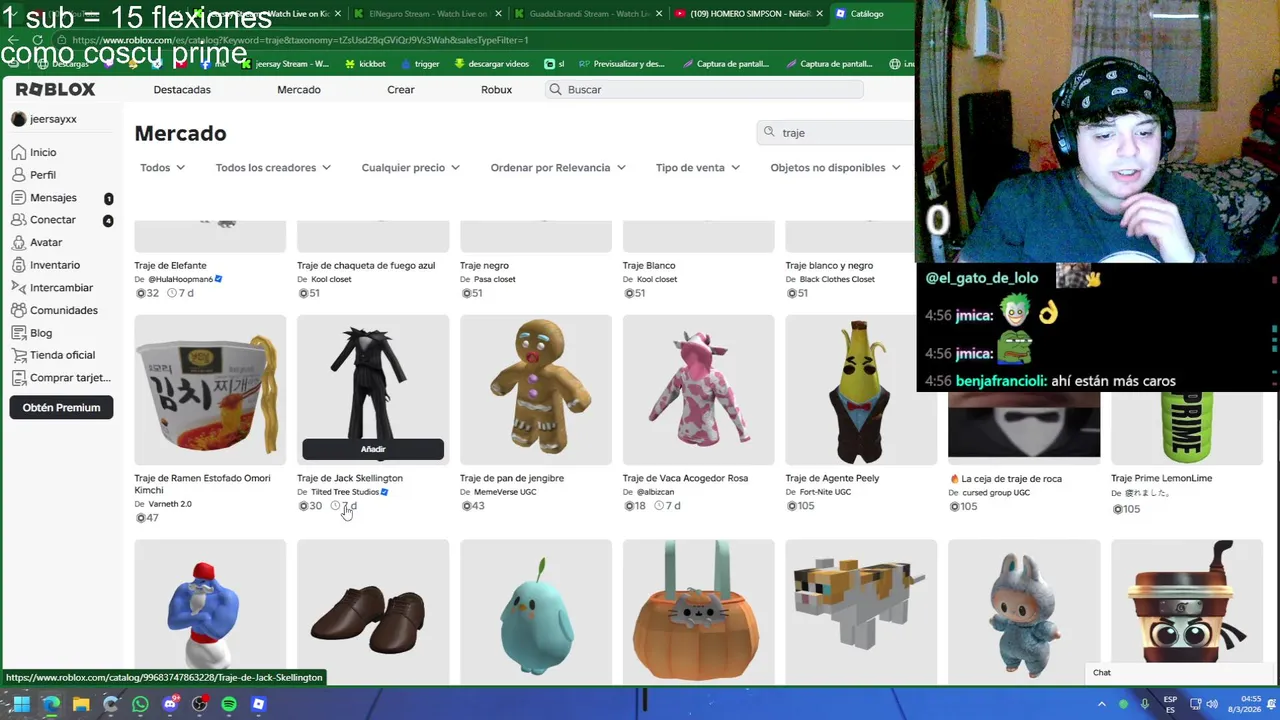
Task: Open creator link MemeVerse UGC
Action: tap(505, 492)
